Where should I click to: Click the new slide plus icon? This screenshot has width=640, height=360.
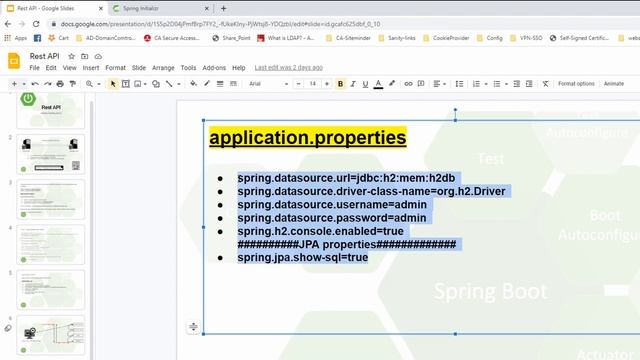coord(14,84)
